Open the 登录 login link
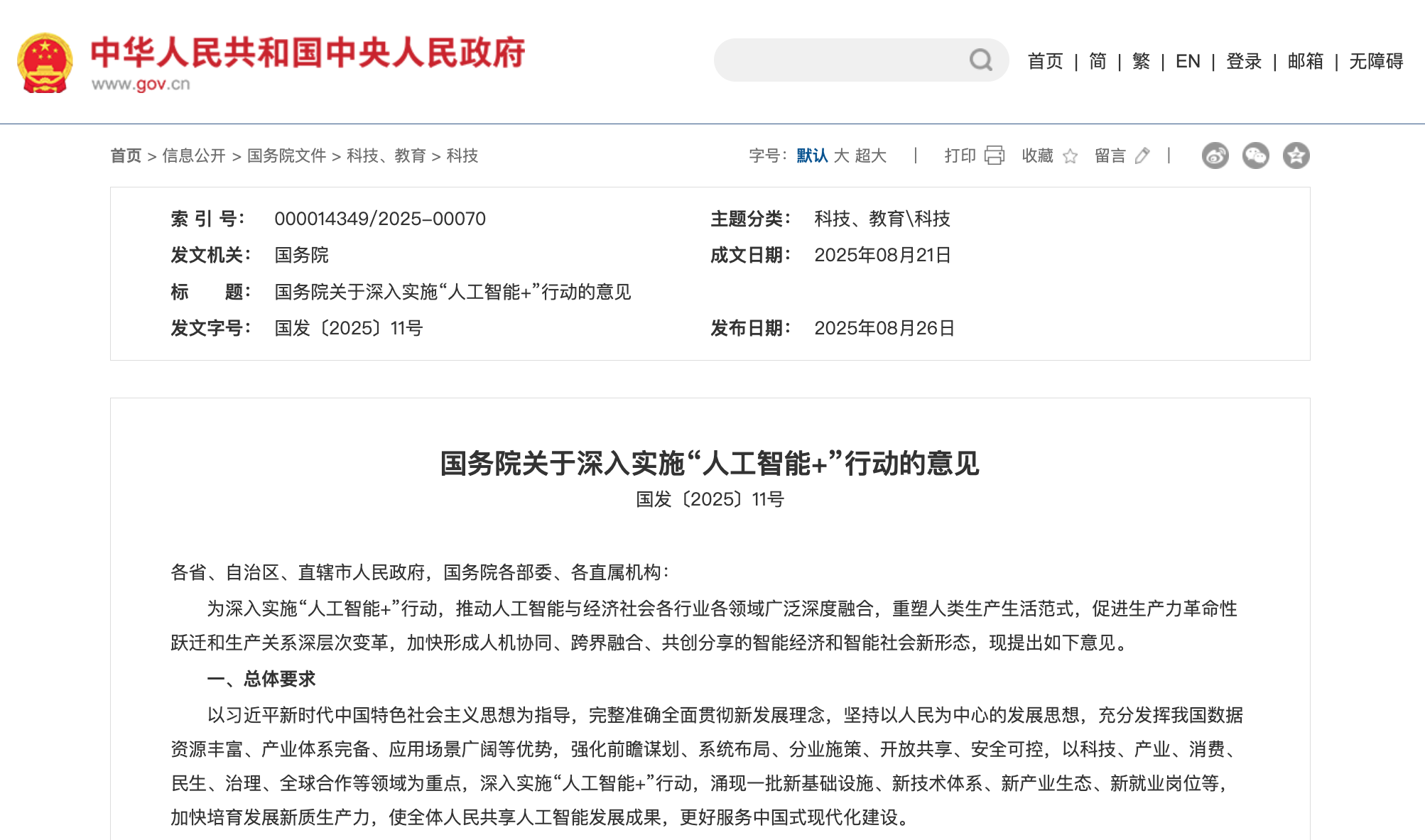The height and width of the screenshot is (840, 1425). point(1244,61)
